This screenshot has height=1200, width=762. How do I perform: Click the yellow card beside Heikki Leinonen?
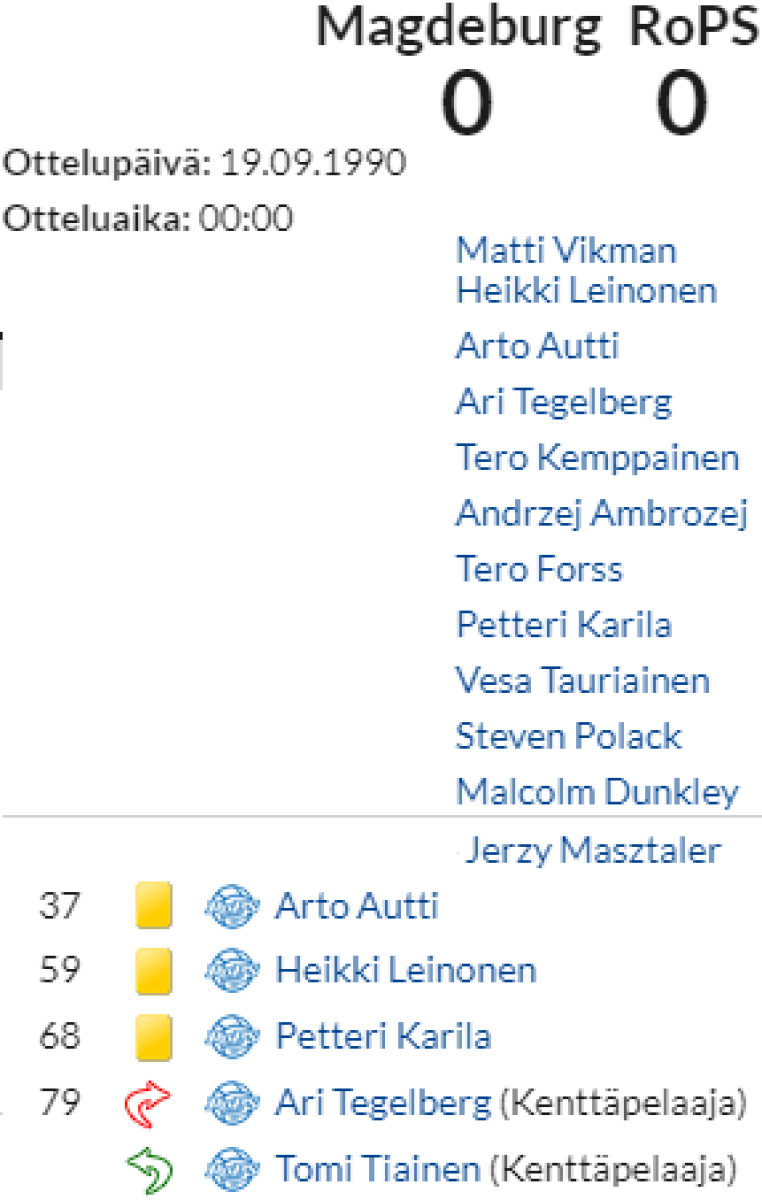click(154, 970)
